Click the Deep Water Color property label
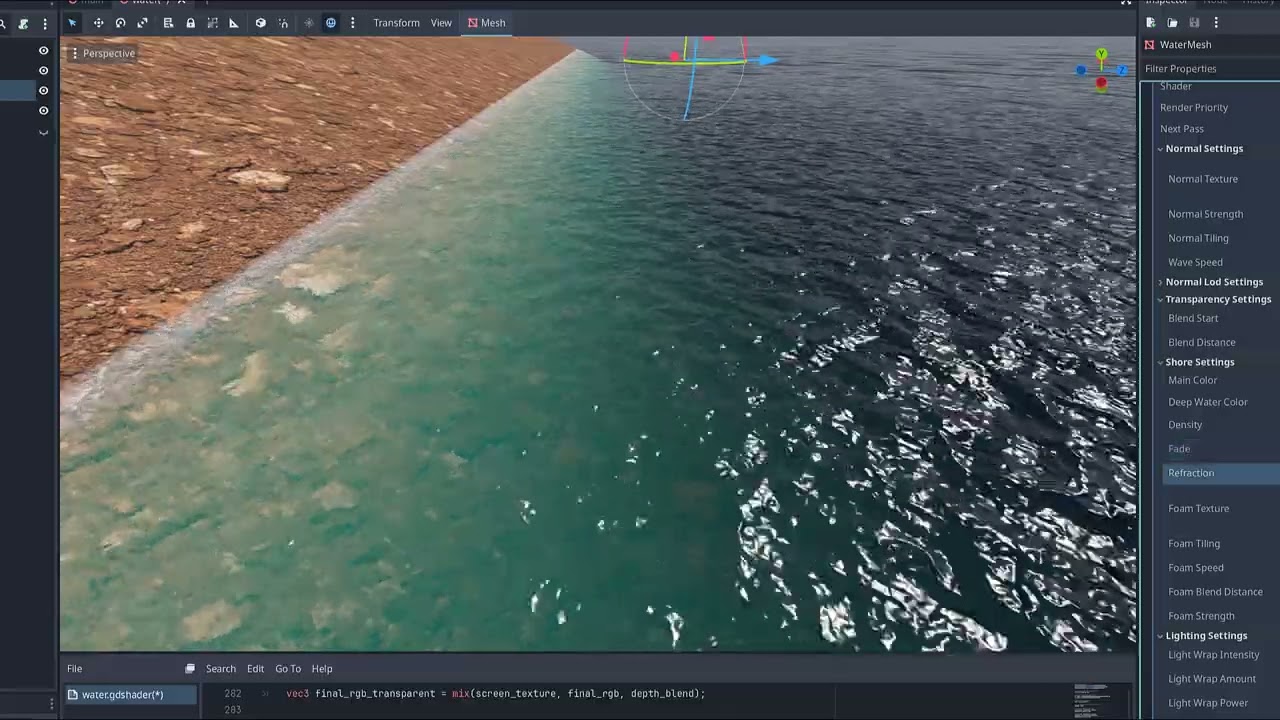Screen dimensions: 1280x720 (x=1208, y=402)
